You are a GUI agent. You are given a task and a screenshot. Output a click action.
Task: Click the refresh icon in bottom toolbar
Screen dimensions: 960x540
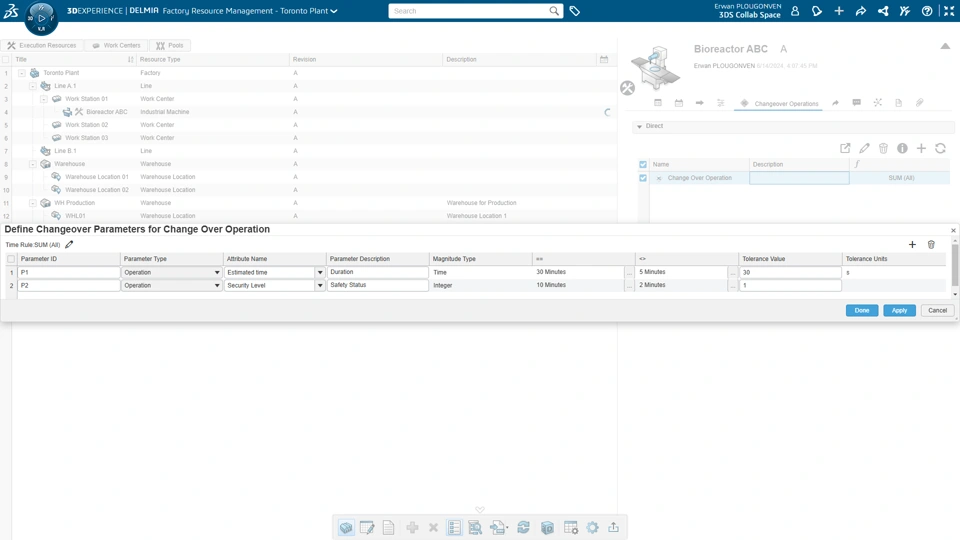pyautogui.click(x=523, y=527)
